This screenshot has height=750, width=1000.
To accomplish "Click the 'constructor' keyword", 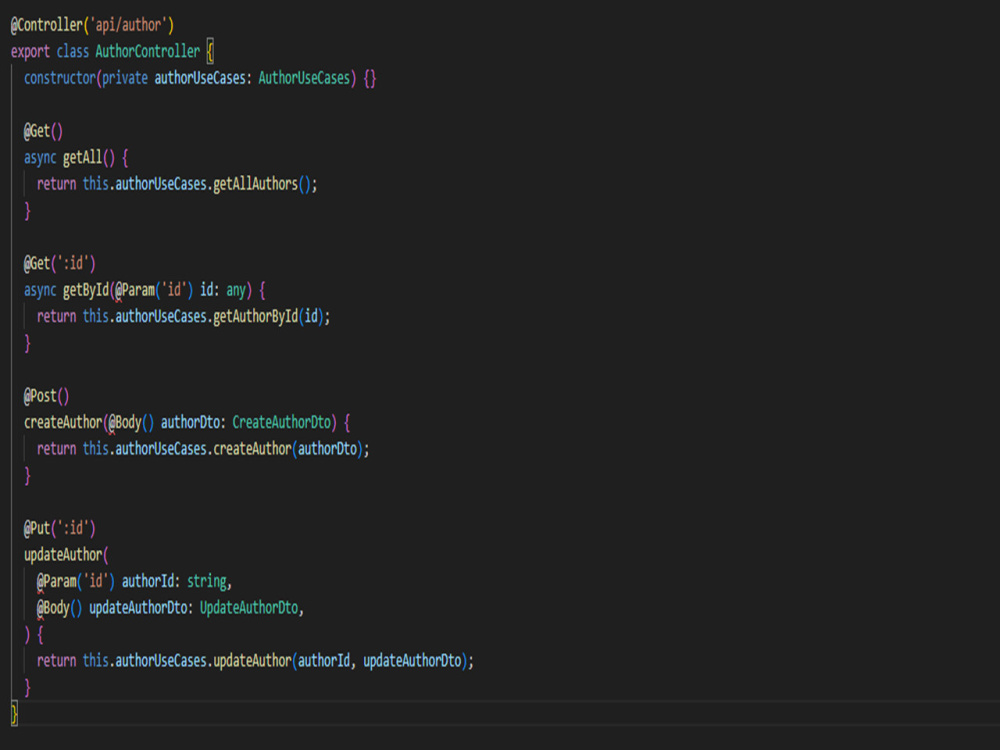I will 60,78.
